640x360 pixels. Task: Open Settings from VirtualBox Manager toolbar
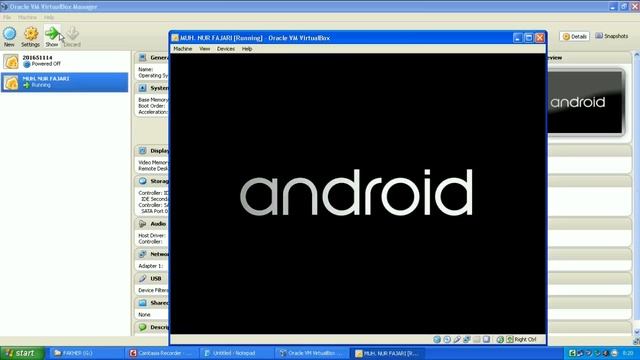coord(31,36)
